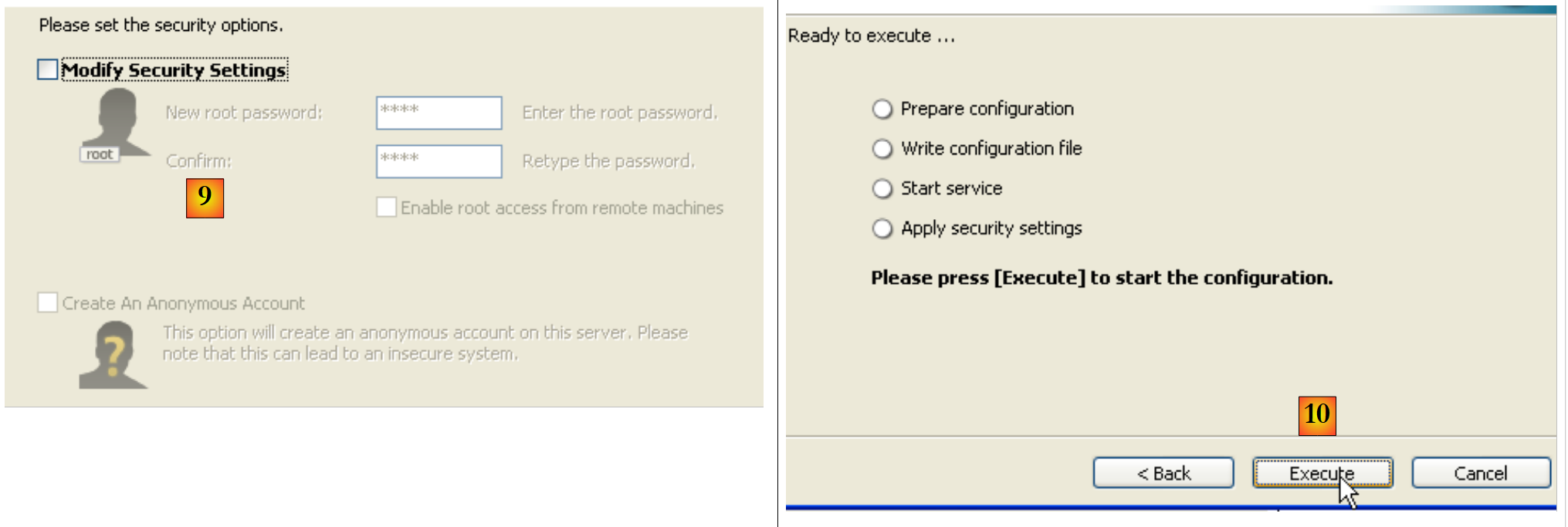Image resolution: width=1568 pixels, height=527 pixels.
Task: Click the orange step 10 marker
Action: pos(1316,416)
